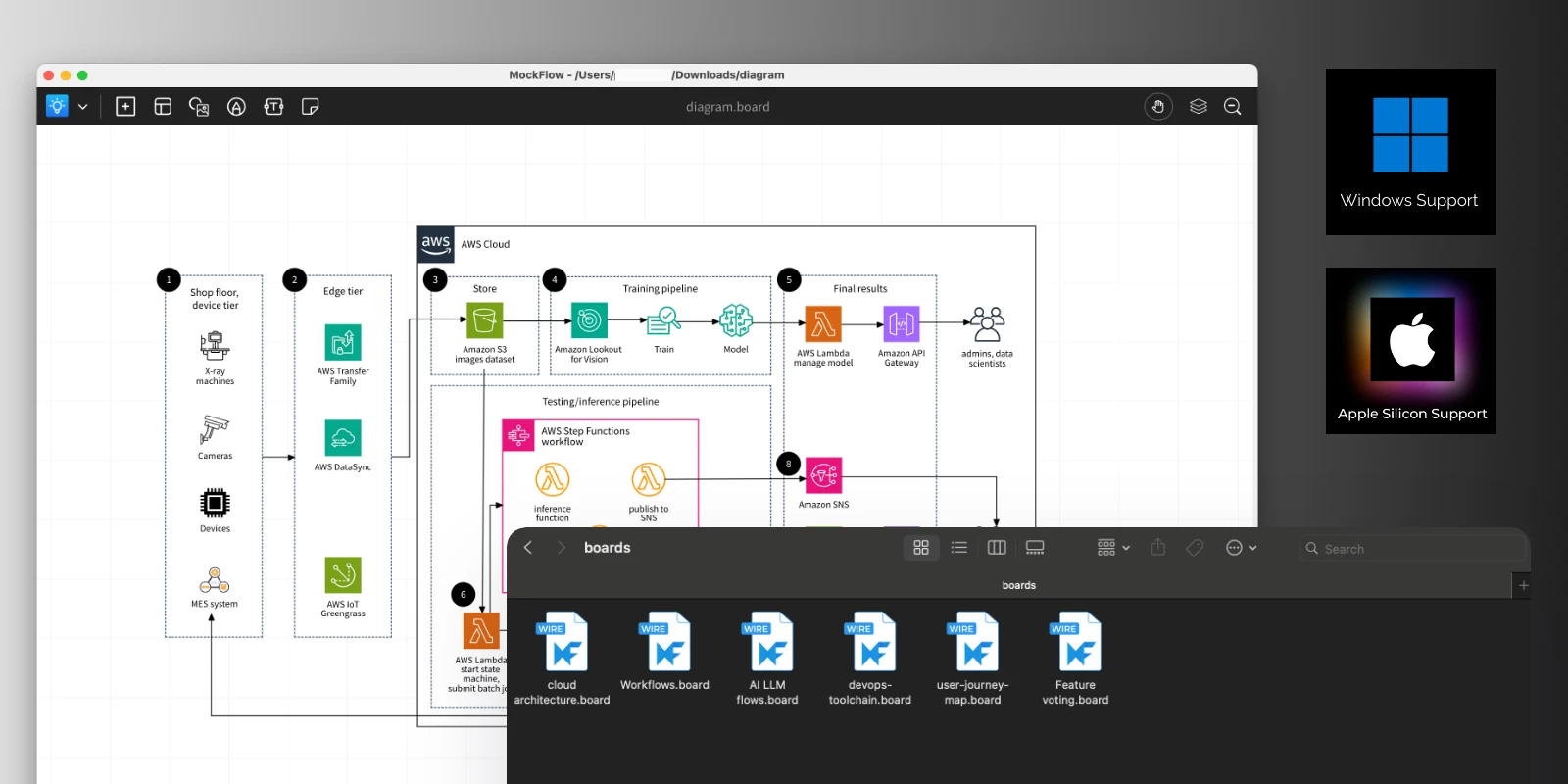
Task: Click the Finder tag icon
Action: tap(1195, 548)
